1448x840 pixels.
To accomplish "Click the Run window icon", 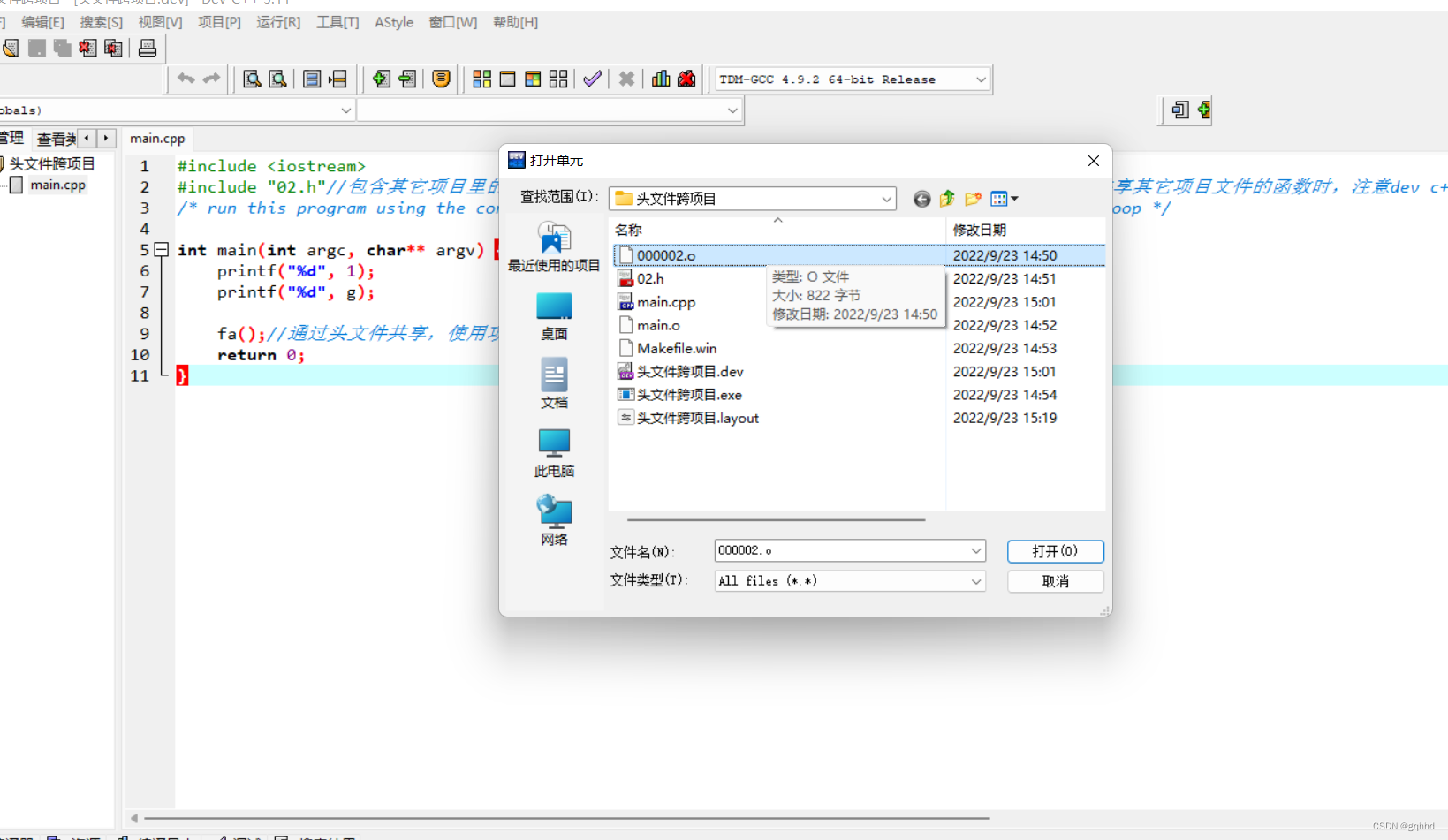I will 507,79.
